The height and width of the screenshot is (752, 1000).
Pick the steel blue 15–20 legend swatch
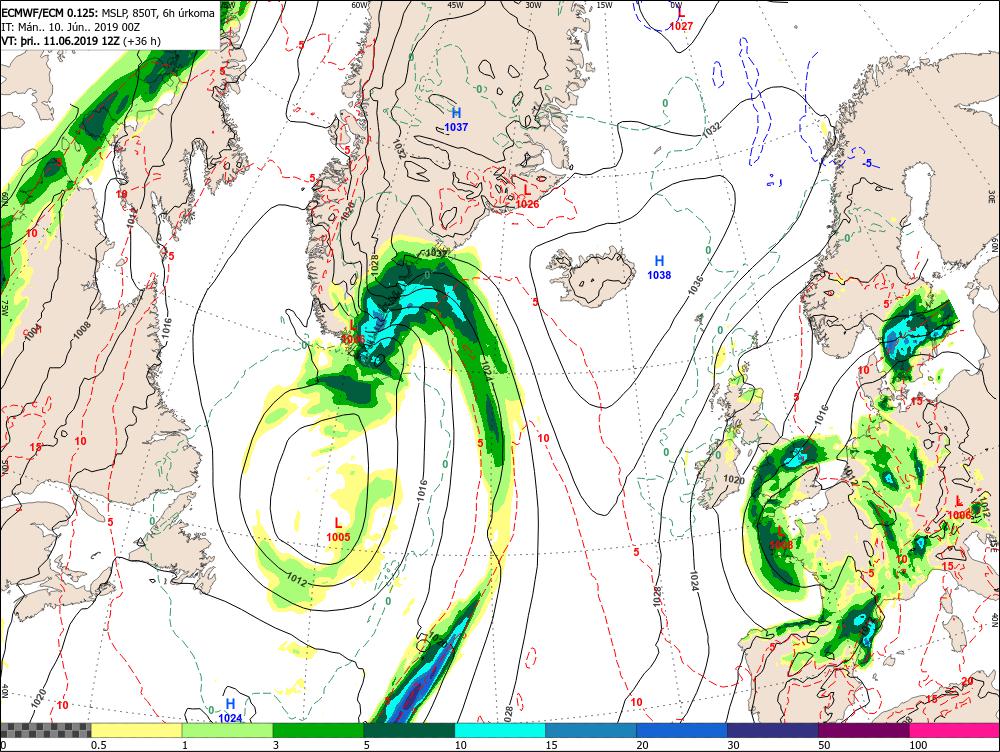click(x=591, y=730)
